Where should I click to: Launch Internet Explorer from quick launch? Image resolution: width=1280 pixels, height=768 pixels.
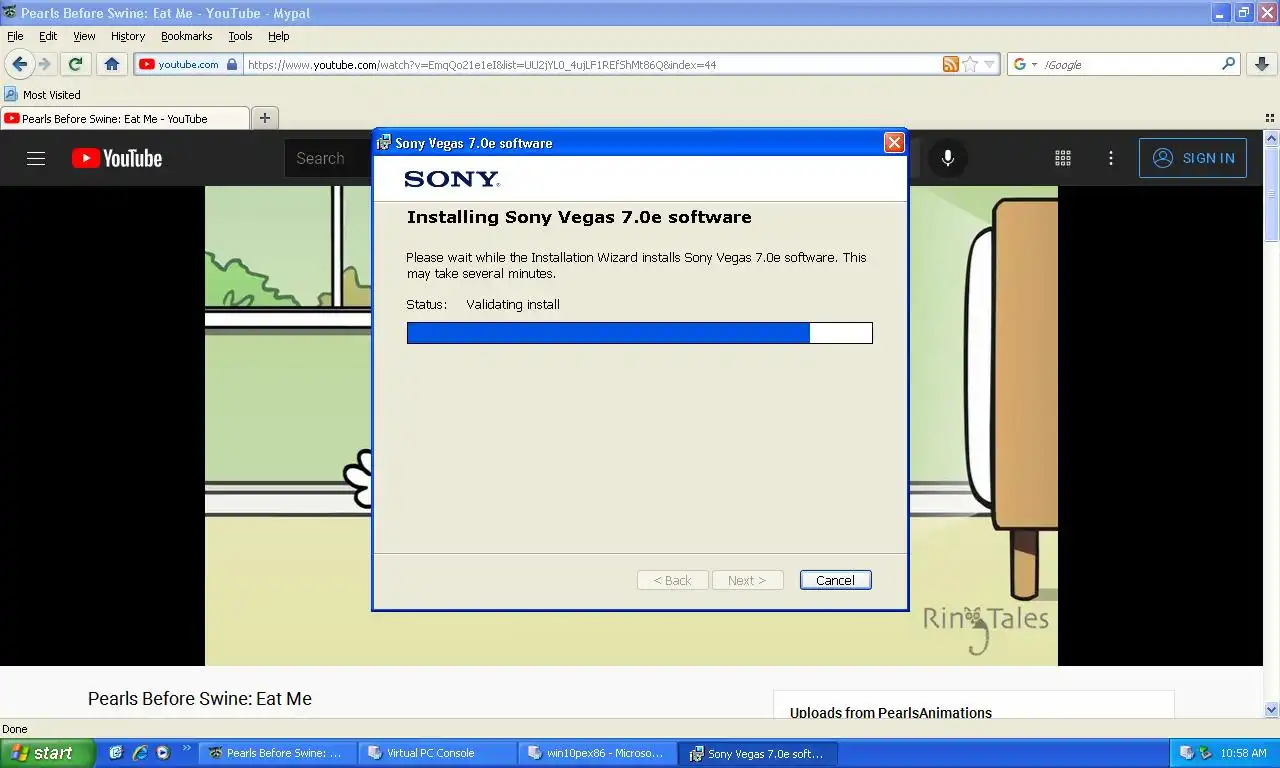coord(140,753)
